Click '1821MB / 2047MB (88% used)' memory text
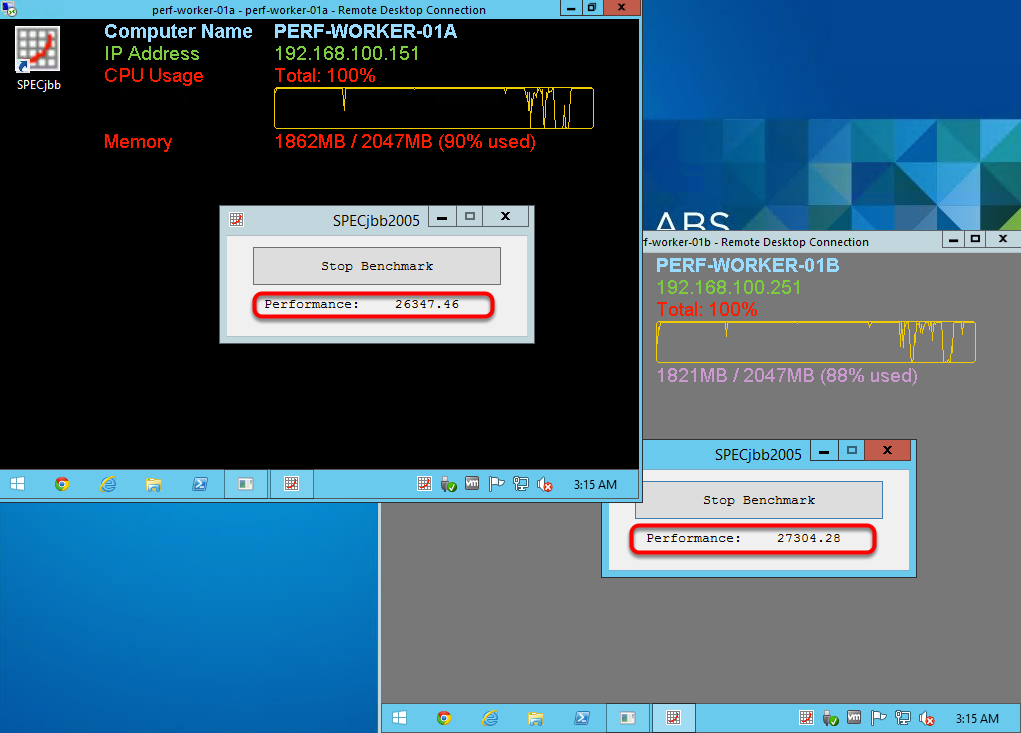This screenshot has width=1021, height=733. point(787,376)
